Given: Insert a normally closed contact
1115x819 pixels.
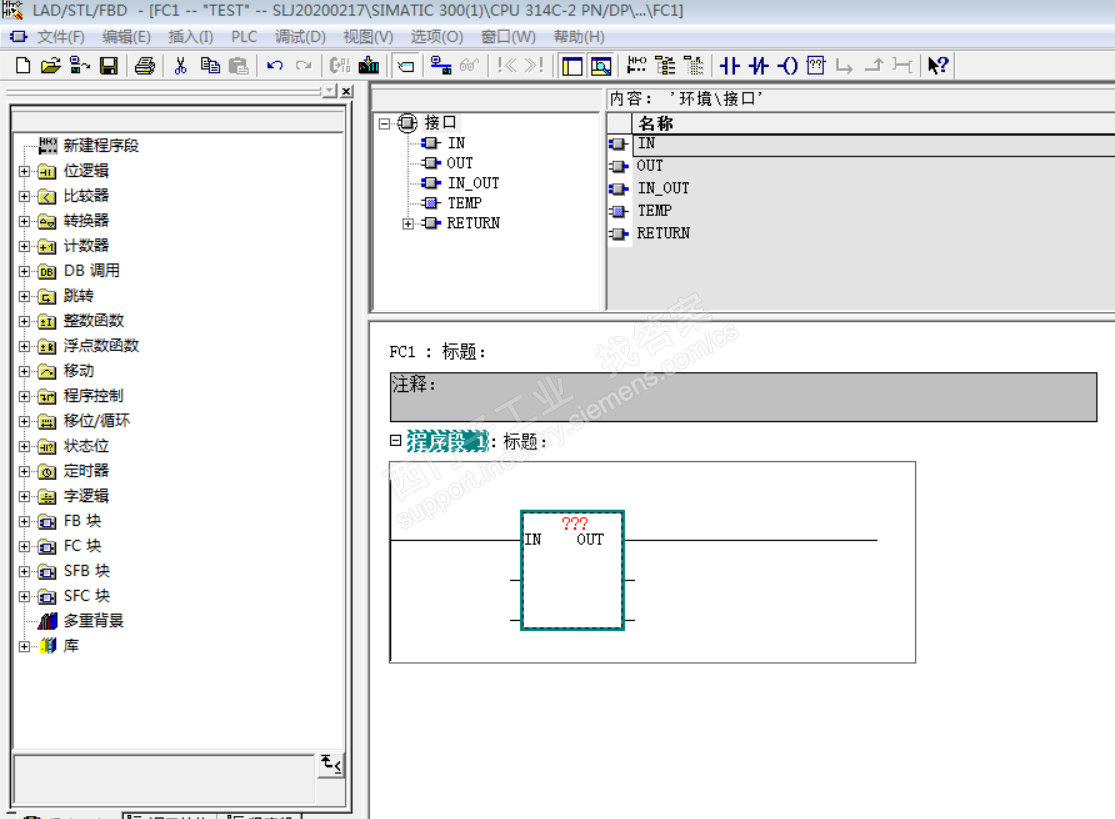Looking at the screenshot, I should click(x=759, y=66).
